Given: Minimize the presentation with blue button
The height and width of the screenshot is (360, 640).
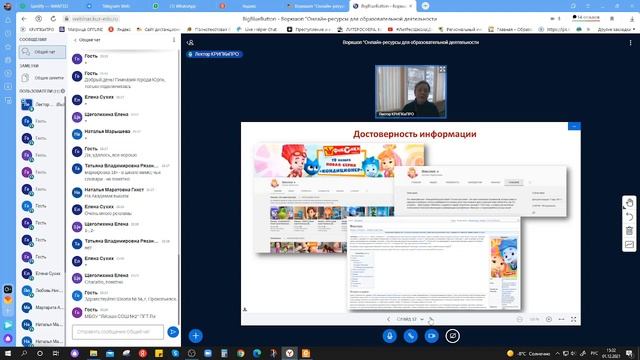Looking at the screenshot, I should 574,126.
